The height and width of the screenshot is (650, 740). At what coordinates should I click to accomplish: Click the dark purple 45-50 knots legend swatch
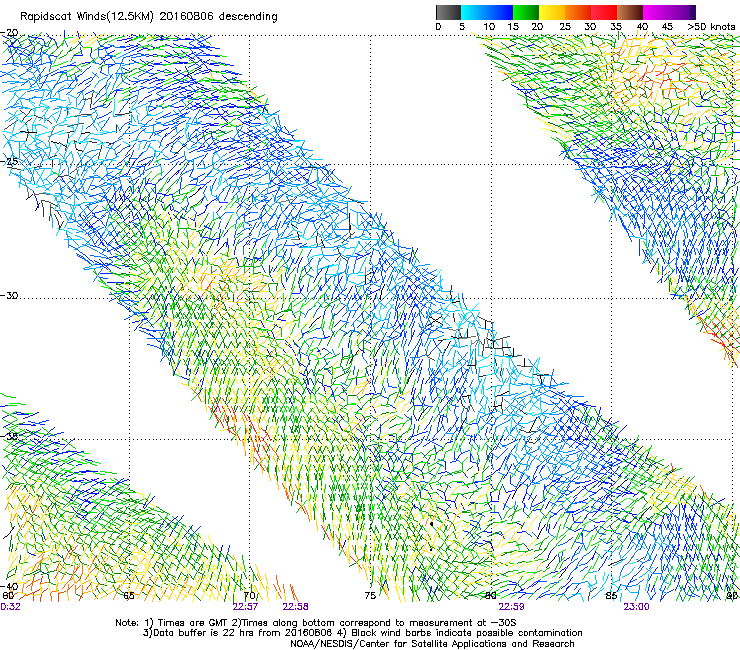pyautogui.click(x=682, y=12)
